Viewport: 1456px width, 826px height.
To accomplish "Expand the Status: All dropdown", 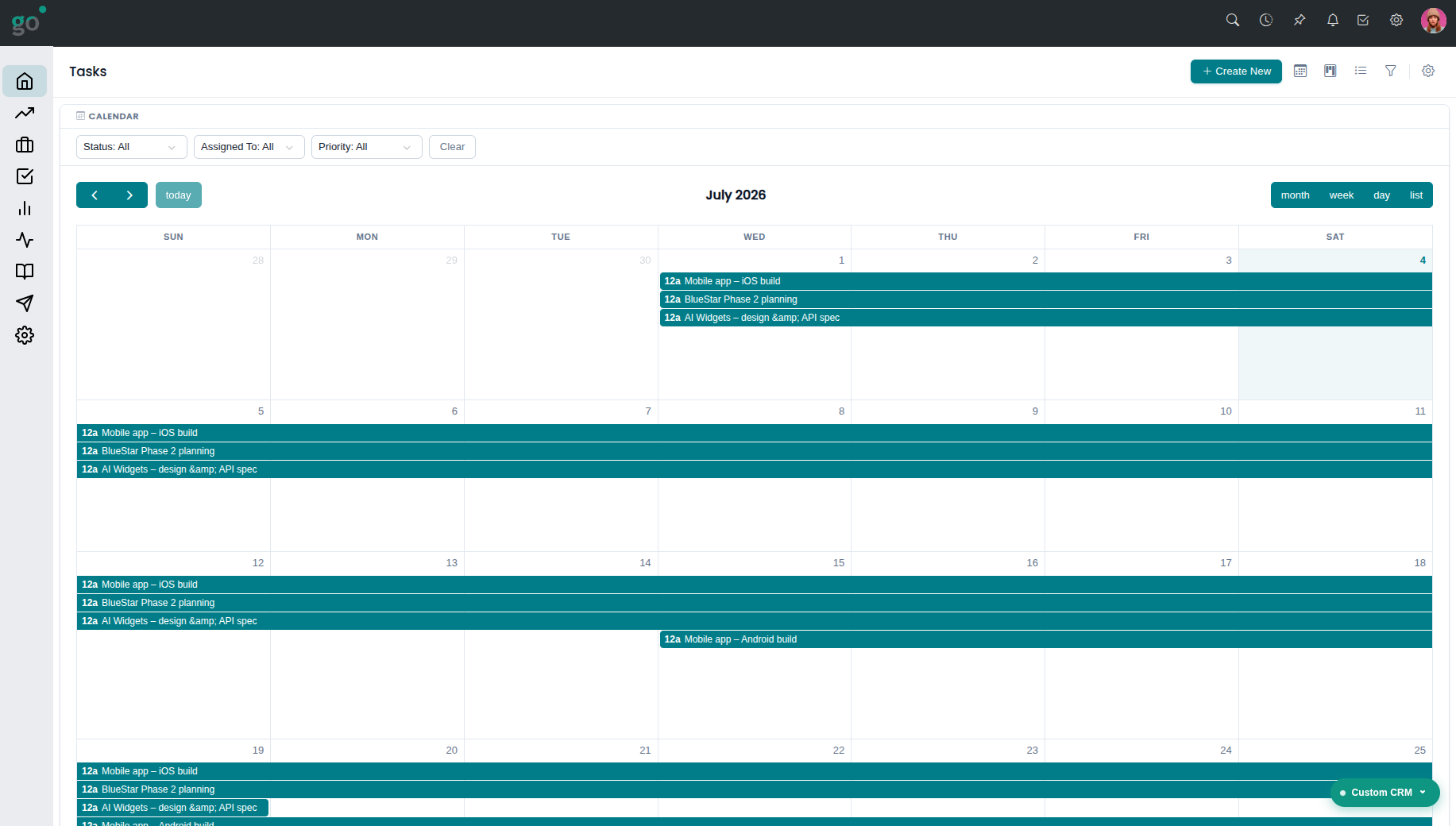I will (132, 147).
